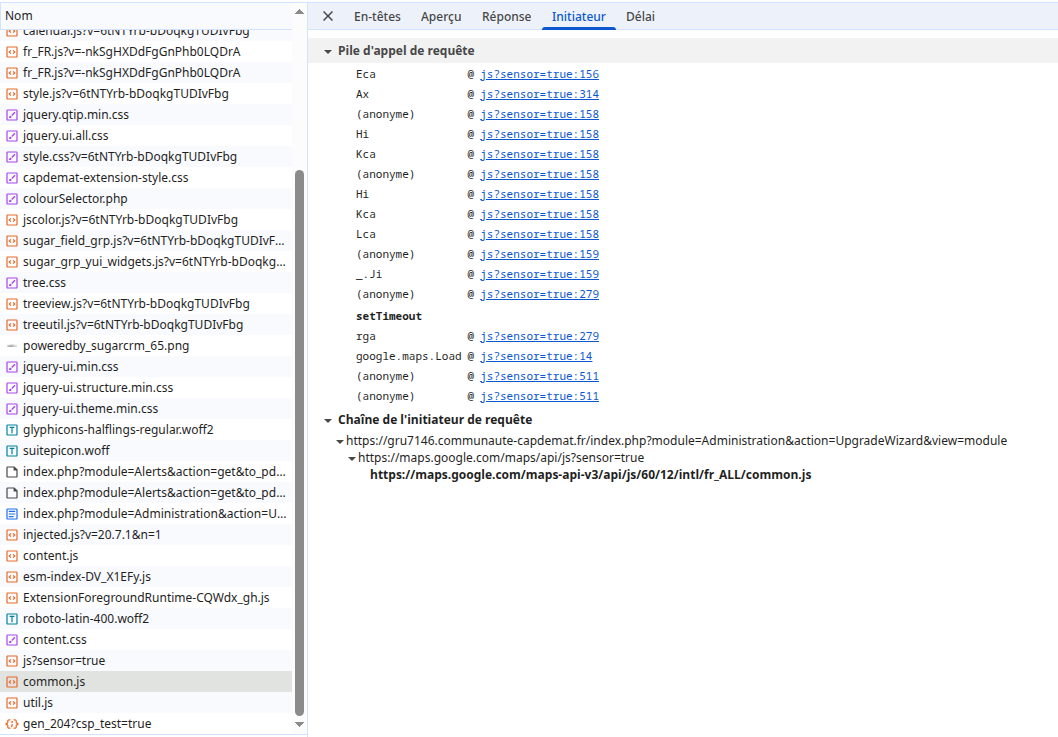Click the script icon beside ExtensionForegroundRuntime-CQWdx_gh.js
The width and height of the screenshot is (1058, 737).
tap(11, 598)
